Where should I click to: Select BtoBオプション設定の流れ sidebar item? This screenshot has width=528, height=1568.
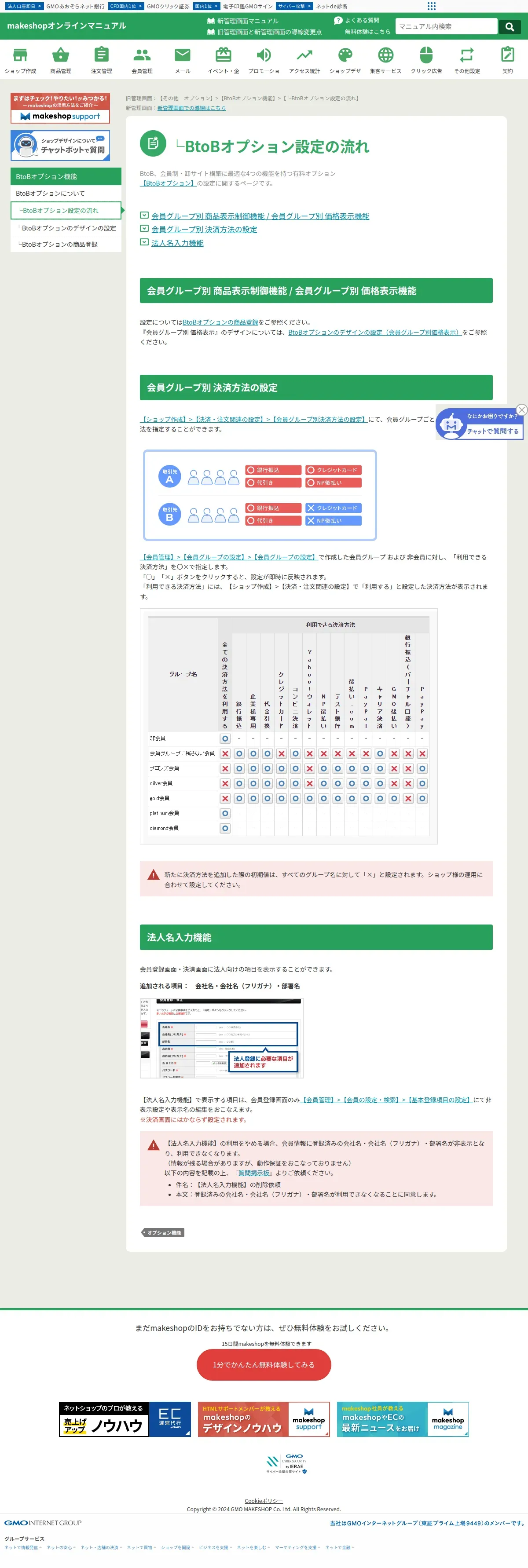click(66, 211)
